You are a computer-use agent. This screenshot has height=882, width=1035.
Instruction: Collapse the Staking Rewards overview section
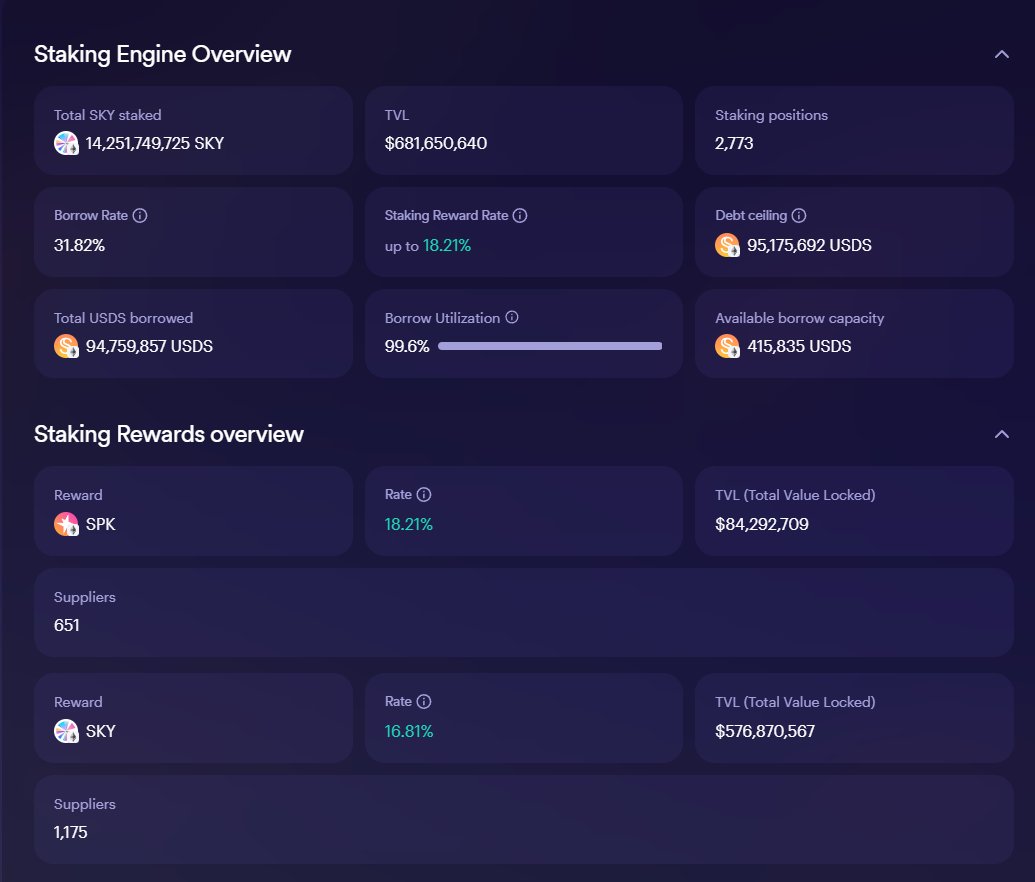coord(1001,434)
